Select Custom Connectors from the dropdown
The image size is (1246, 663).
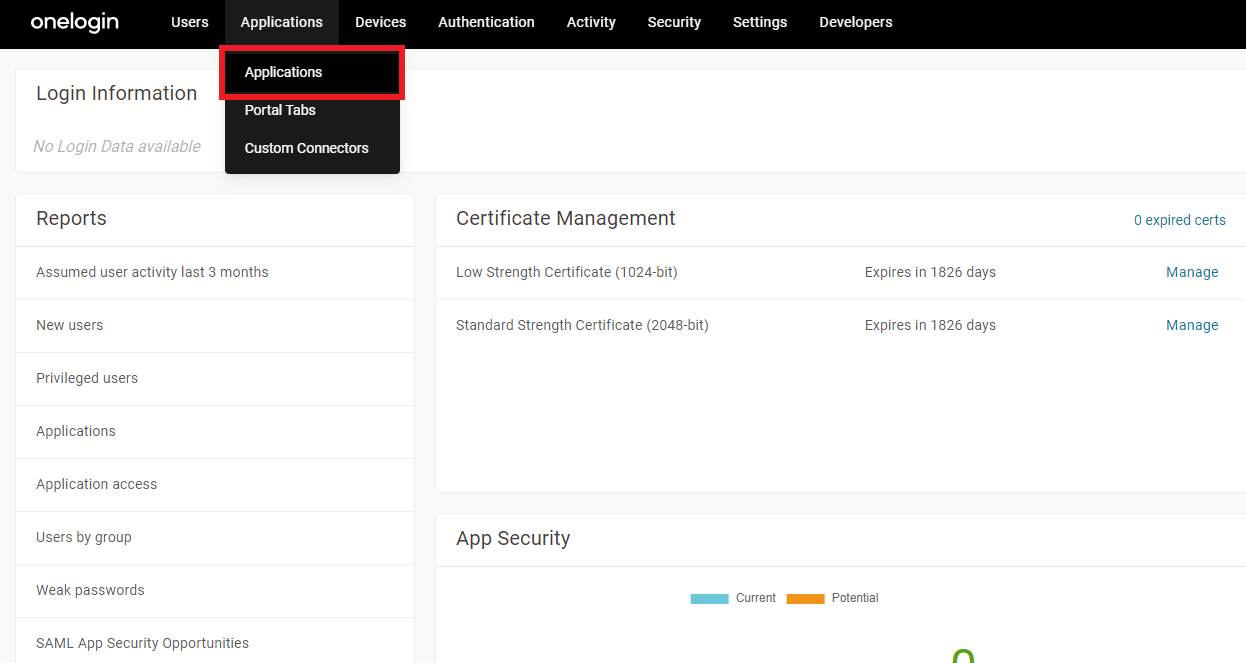(306, 147)
